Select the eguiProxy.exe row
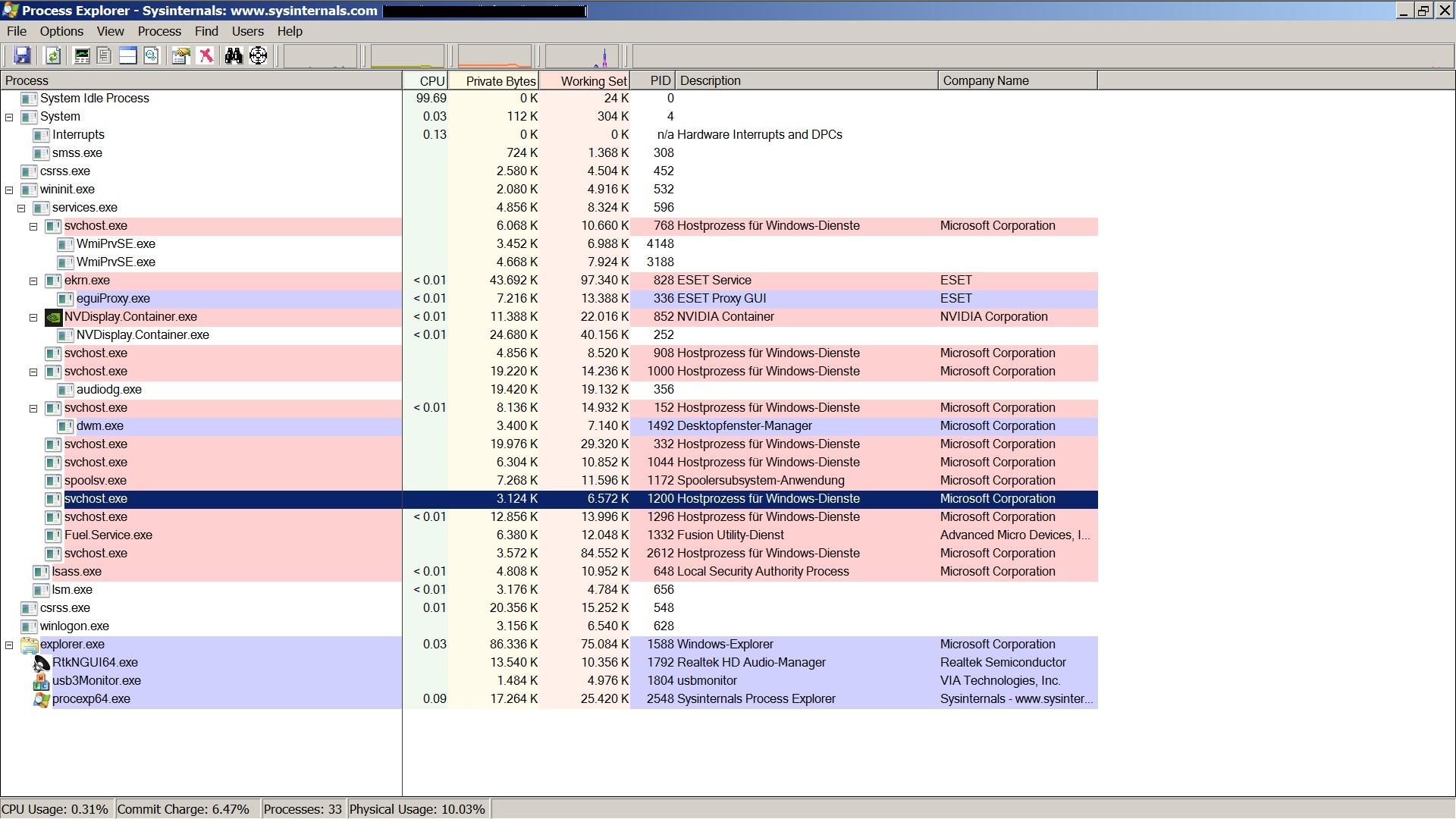Image resolution: width=1456 pixels, height=819 pixels. tap(549, 299)
